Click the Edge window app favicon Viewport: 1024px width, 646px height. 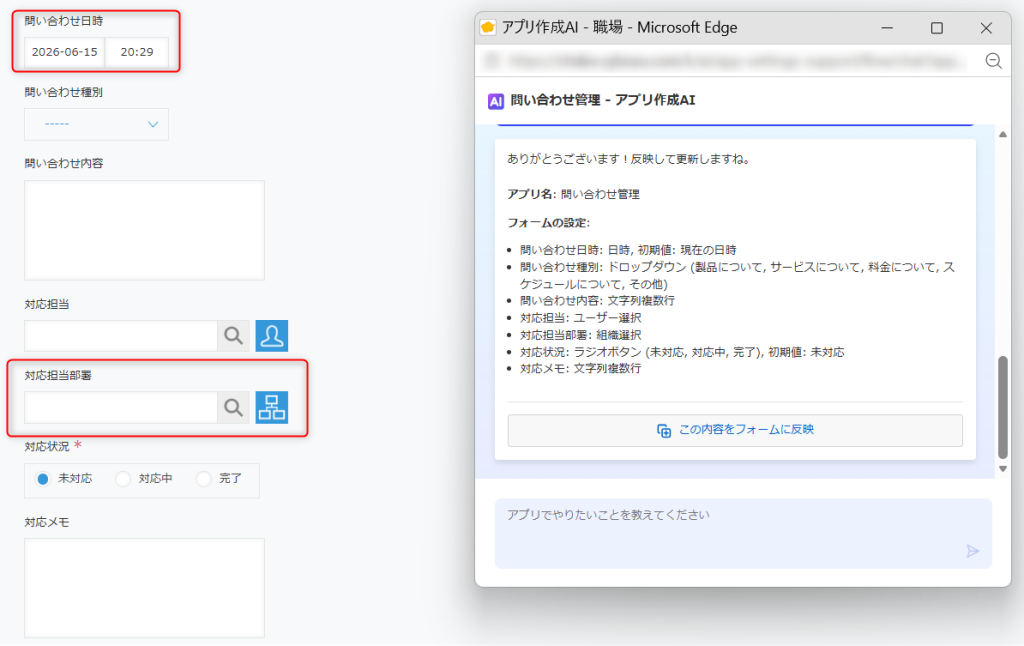(488, 27)
